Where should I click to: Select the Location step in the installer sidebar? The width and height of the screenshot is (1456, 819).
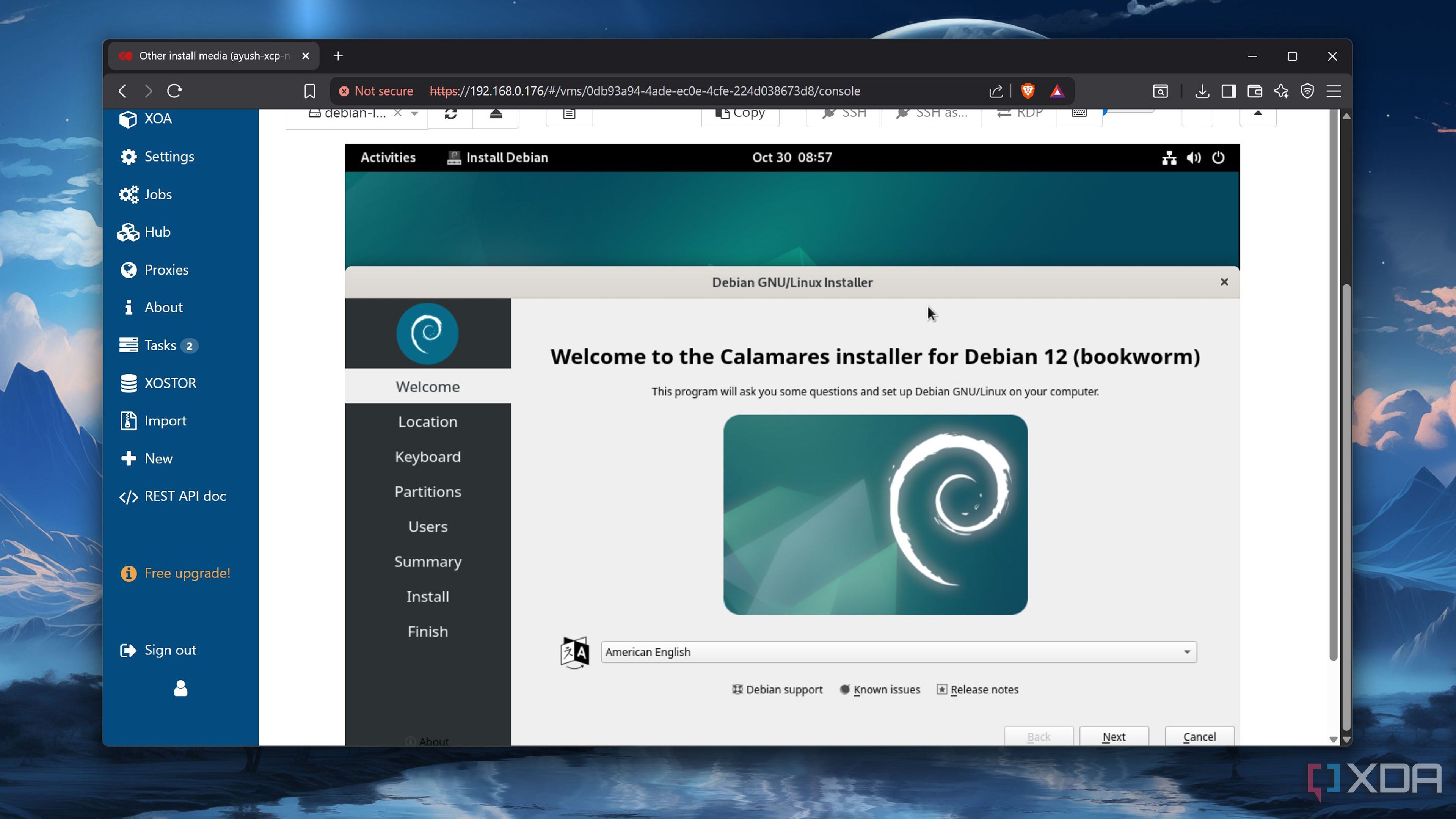click(428, 422)
